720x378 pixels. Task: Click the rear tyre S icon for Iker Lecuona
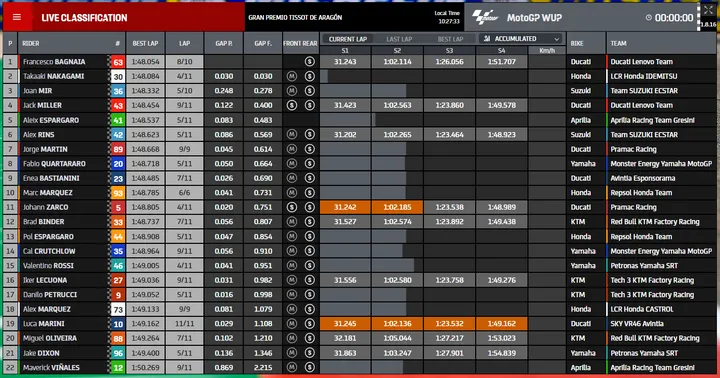pos(309,280)
